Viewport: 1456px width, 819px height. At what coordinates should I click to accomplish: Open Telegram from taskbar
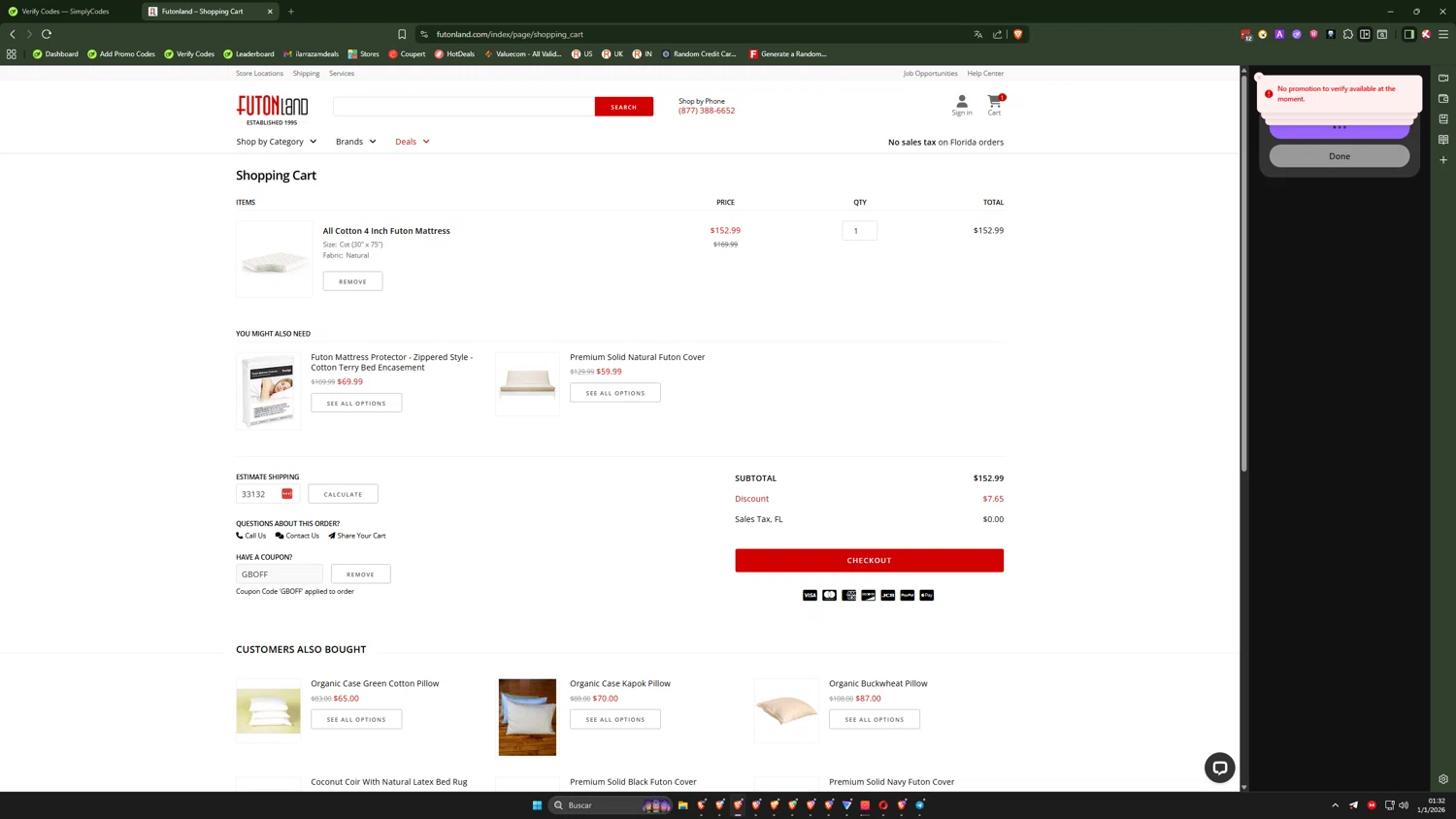[x=920, y=804]
